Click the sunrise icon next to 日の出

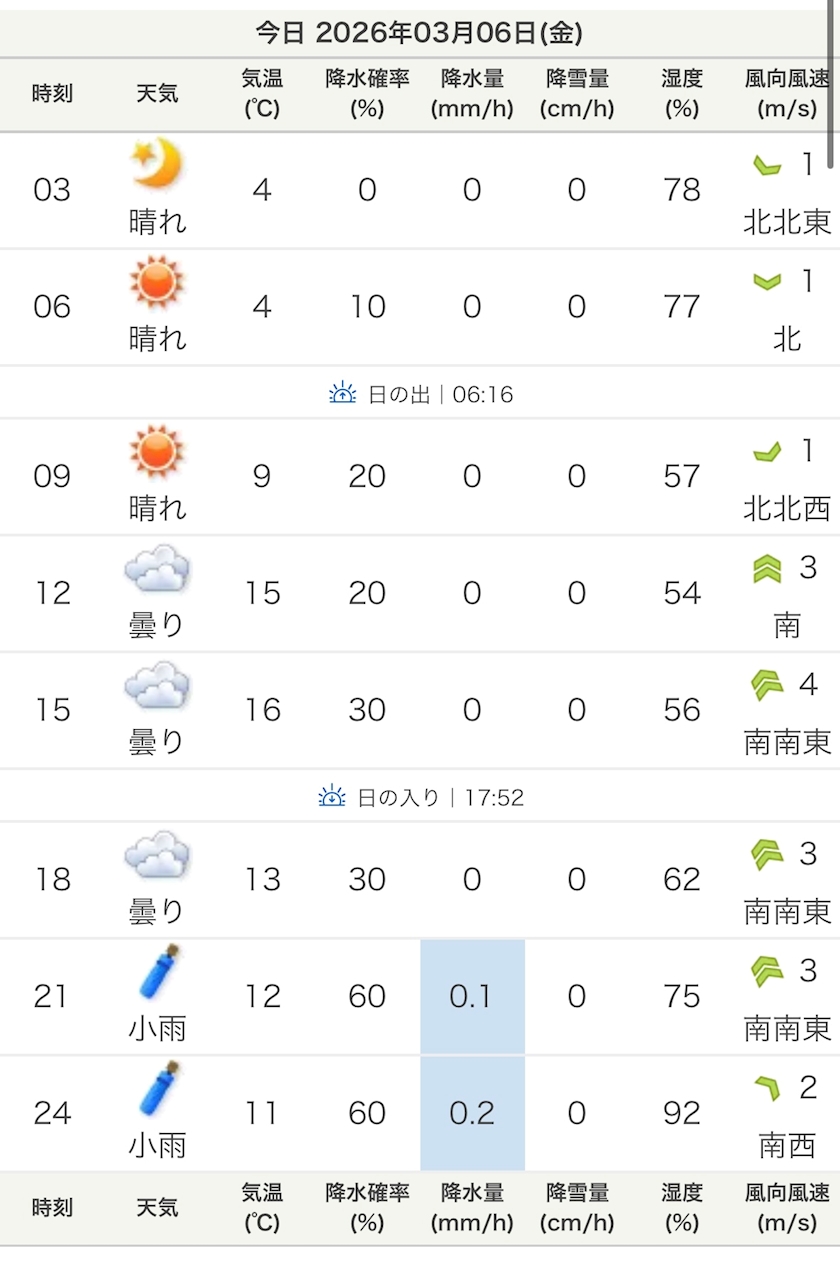click(x=342, y=394)
